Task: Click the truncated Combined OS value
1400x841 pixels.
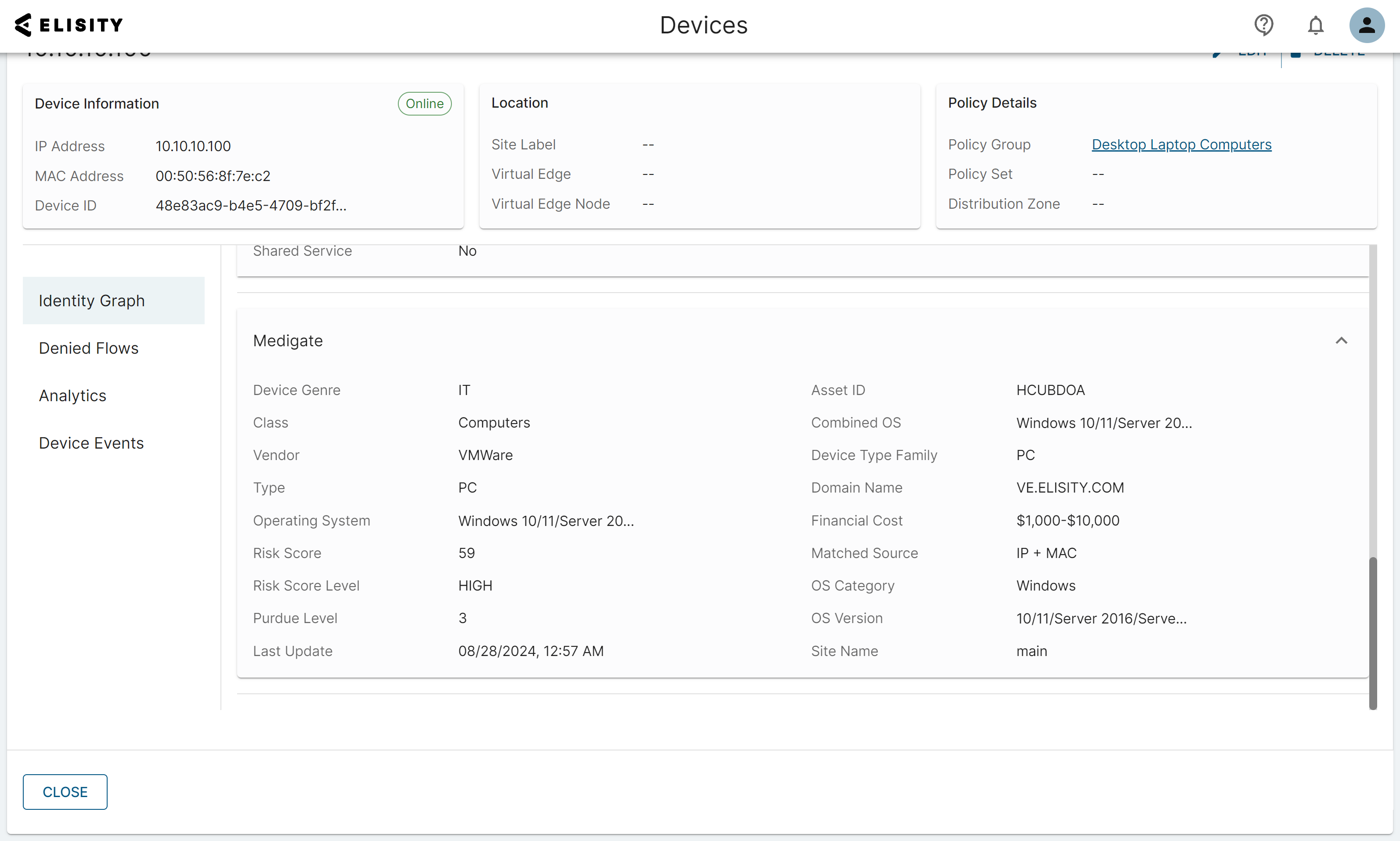Action: tap(1104, 423)
